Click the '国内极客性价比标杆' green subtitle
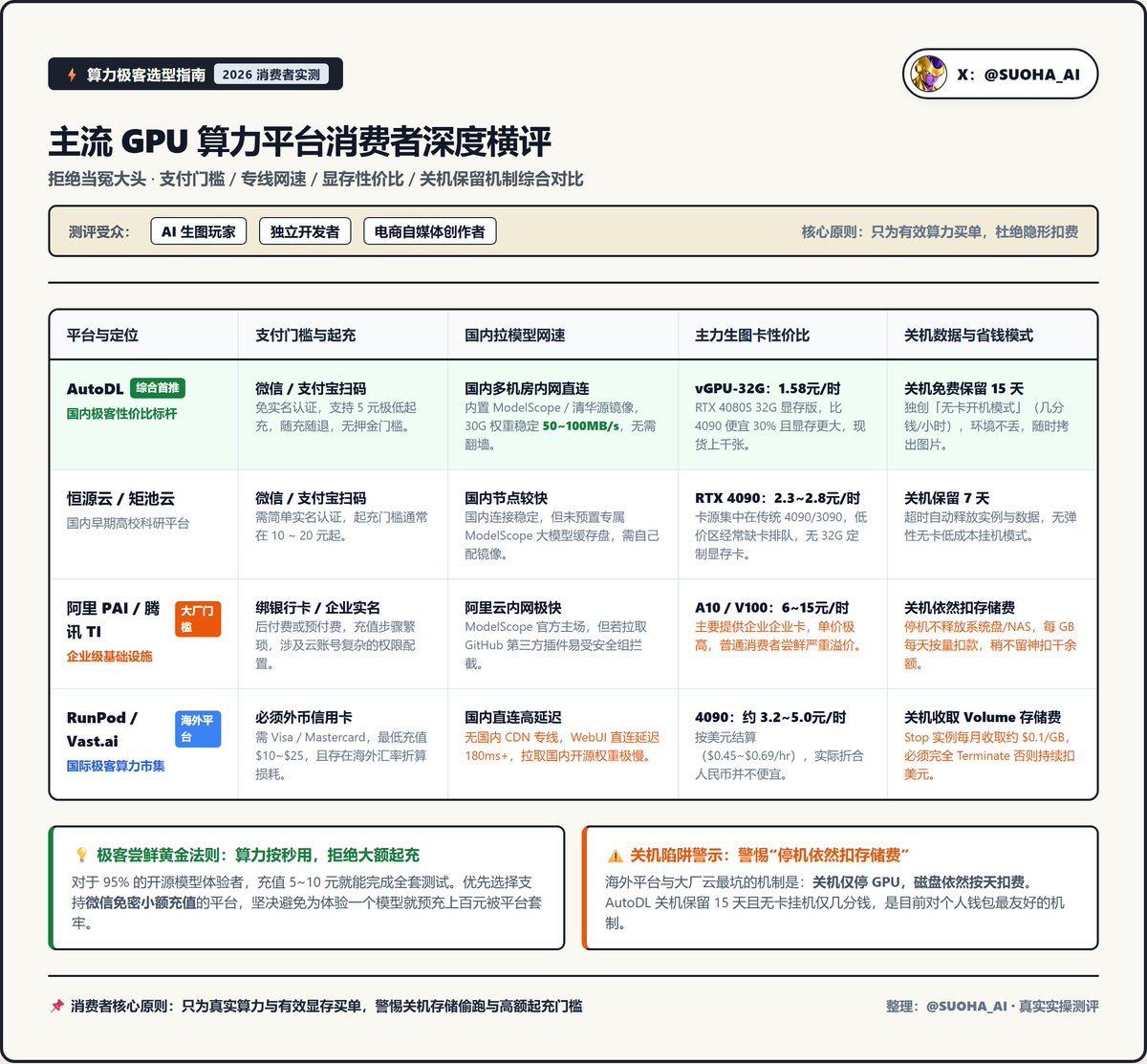 (121, 414)
